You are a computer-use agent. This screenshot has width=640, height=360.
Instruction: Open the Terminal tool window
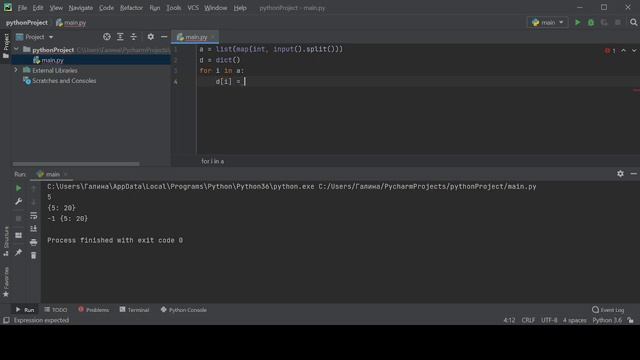tap(134, 310)
